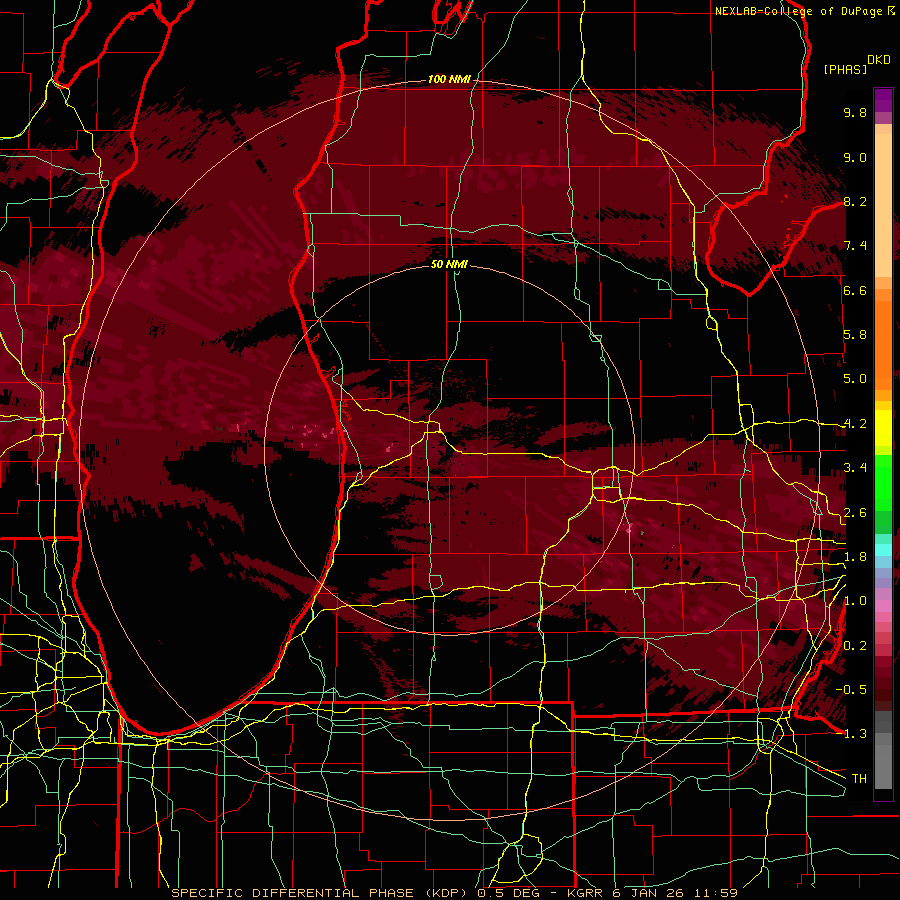Select the 7.4 scale value
This screenshot has height=900, width=900.
tap(855, 246)
